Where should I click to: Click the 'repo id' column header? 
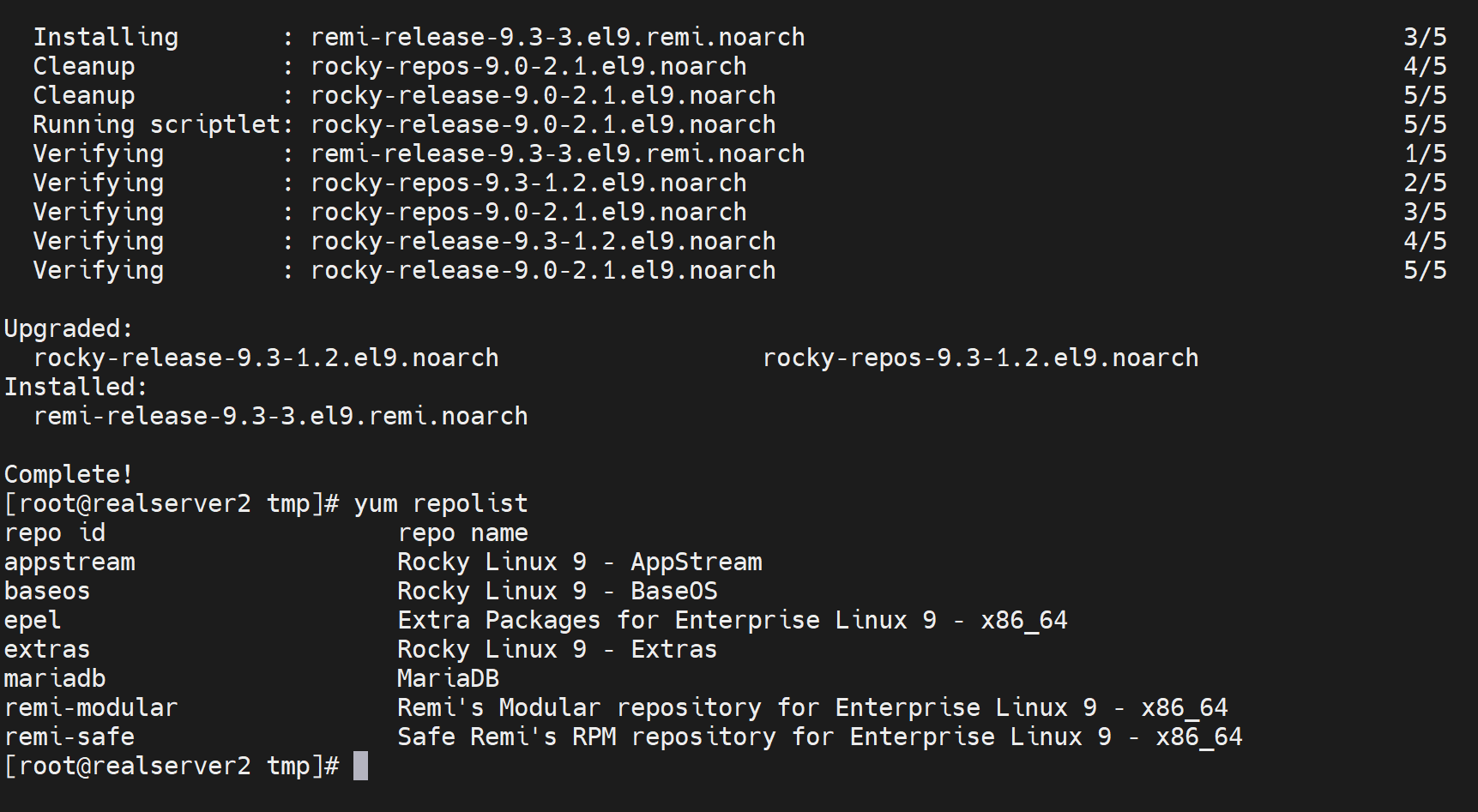pos(55,532)
